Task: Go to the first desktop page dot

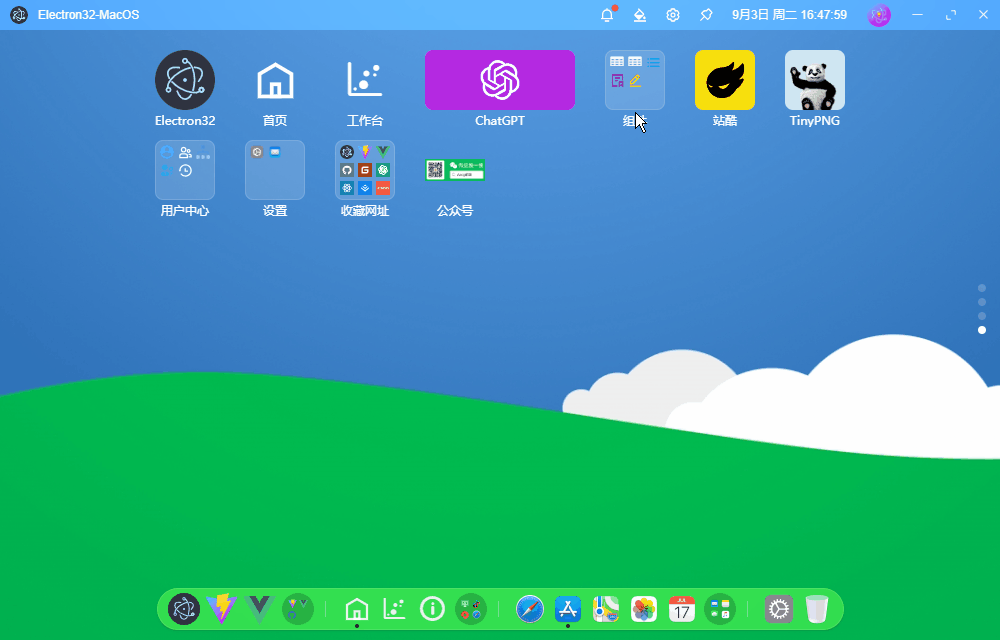Action: tap(982, 288)
